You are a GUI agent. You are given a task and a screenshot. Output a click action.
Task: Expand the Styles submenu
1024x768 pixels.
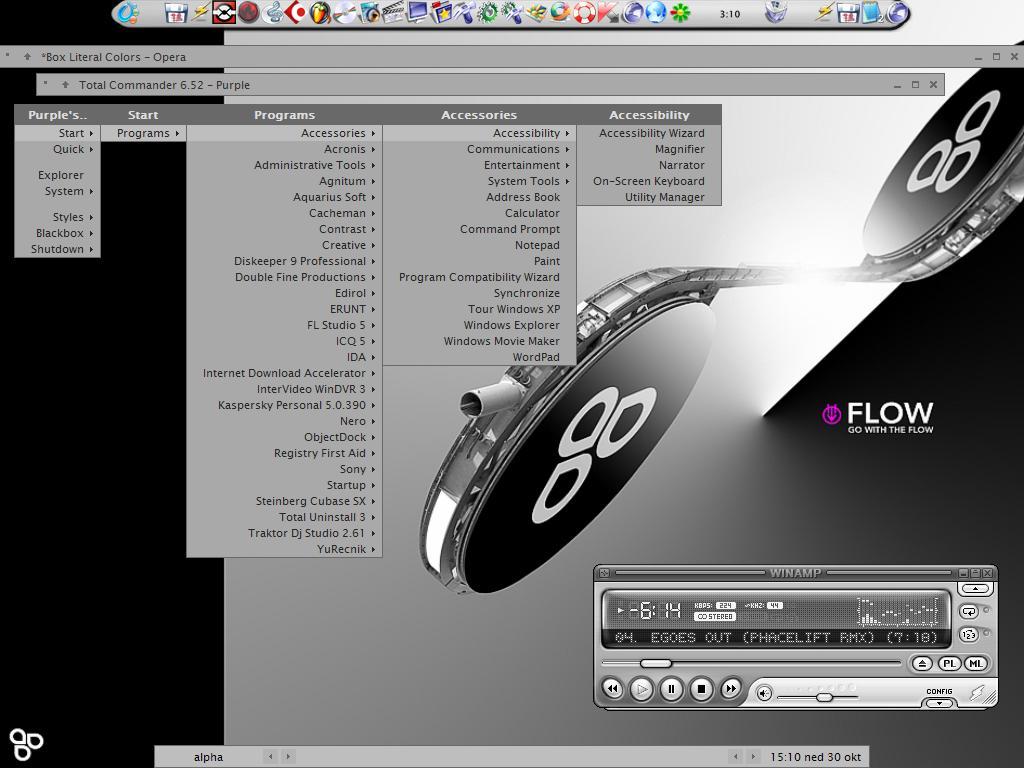coord(57,217)
